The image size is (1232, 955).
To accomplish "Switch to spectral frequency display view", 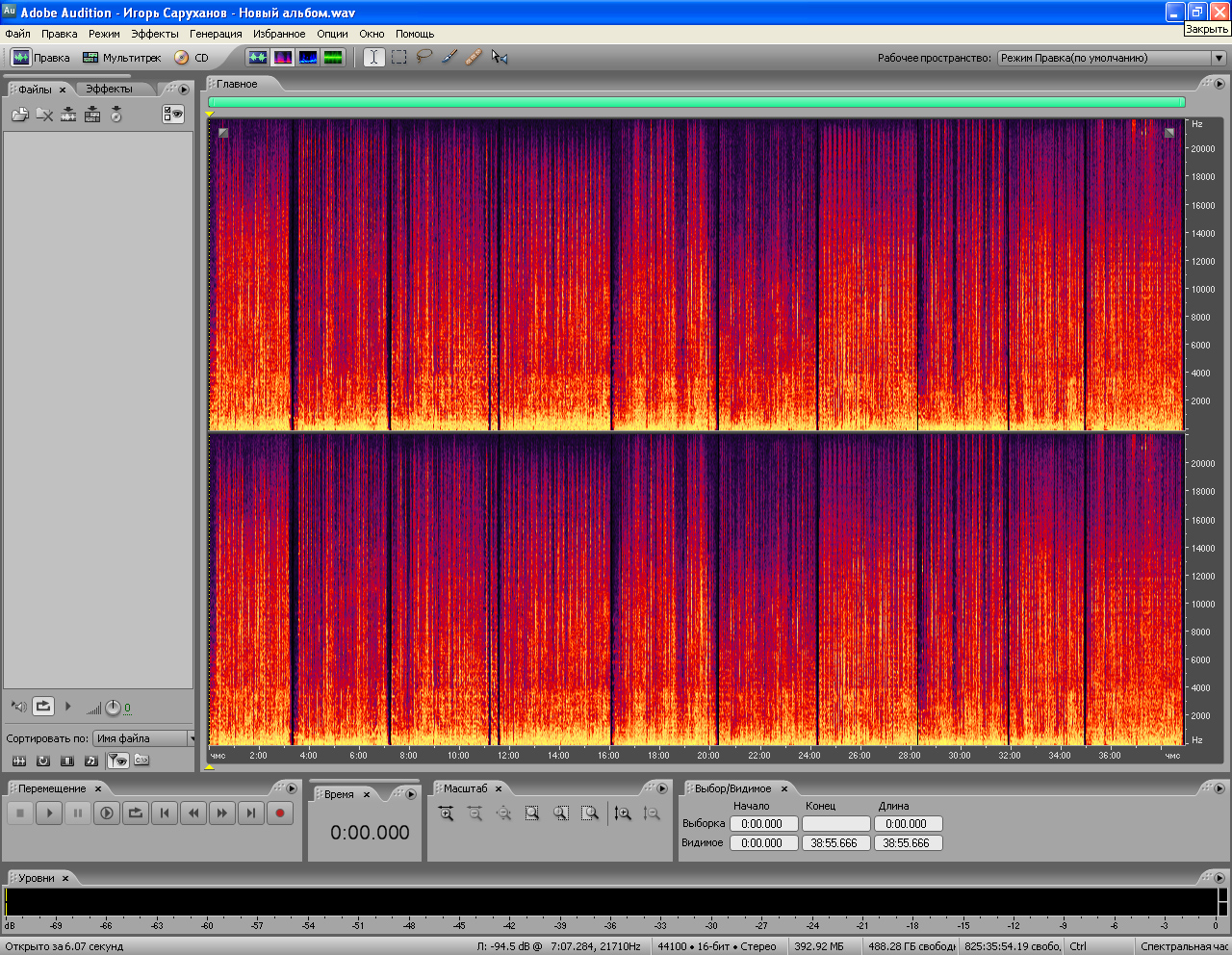I will coord(283,58).
